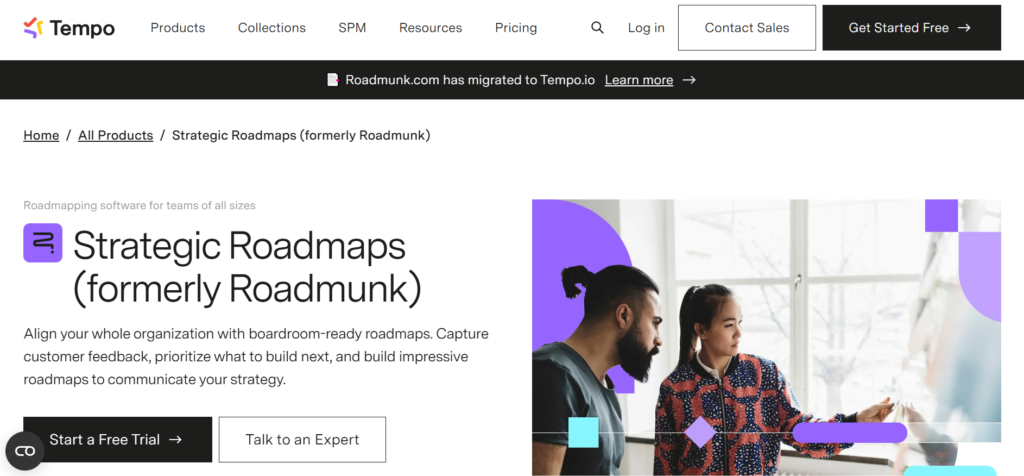
Task: Click the Strategic Roadmaps purple product icon
Action: click(x=43, y=243)
